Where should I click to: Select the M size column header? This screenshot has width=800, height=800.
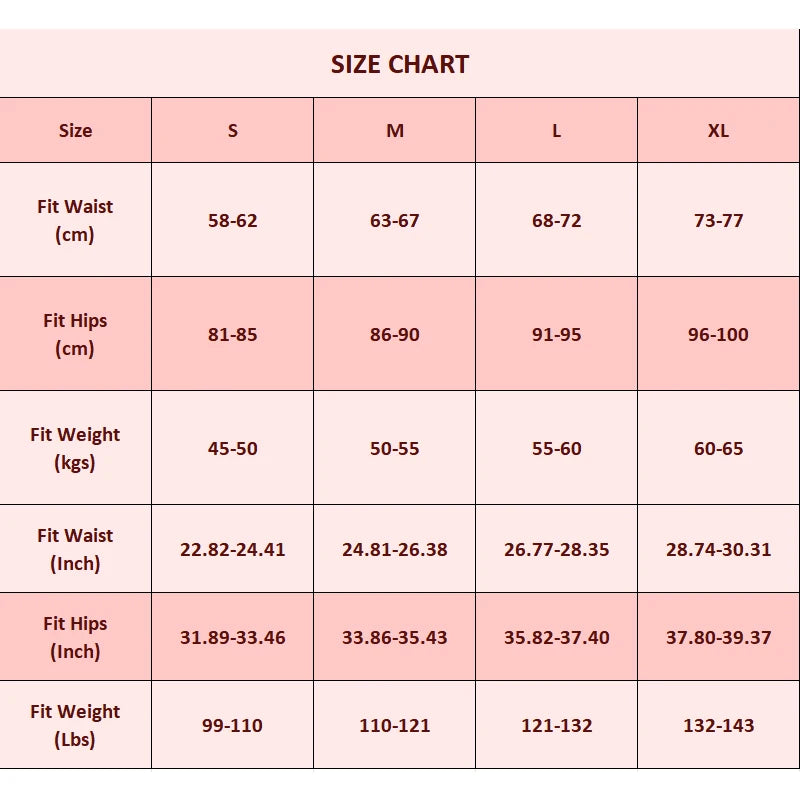pos(394,131)
